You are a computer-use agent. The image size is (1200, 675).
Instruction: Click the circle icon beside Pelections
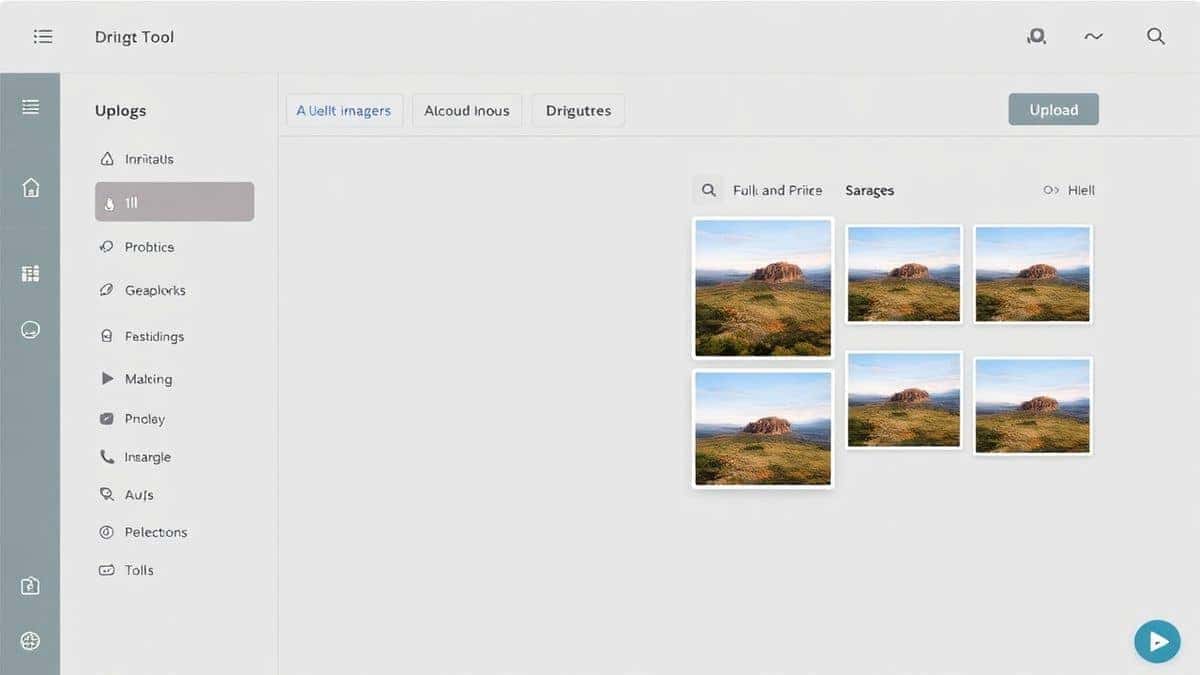coord(107,532)
